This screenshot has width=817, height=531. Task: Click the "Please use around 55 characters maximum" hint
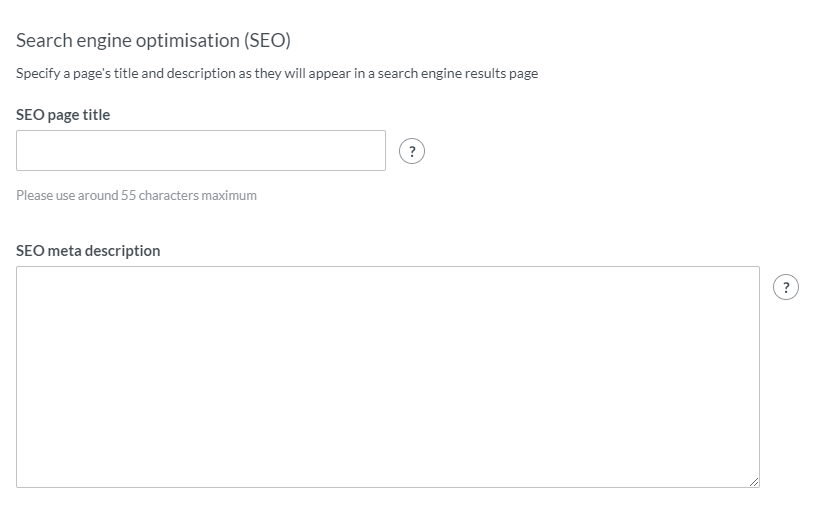point(136,196)
